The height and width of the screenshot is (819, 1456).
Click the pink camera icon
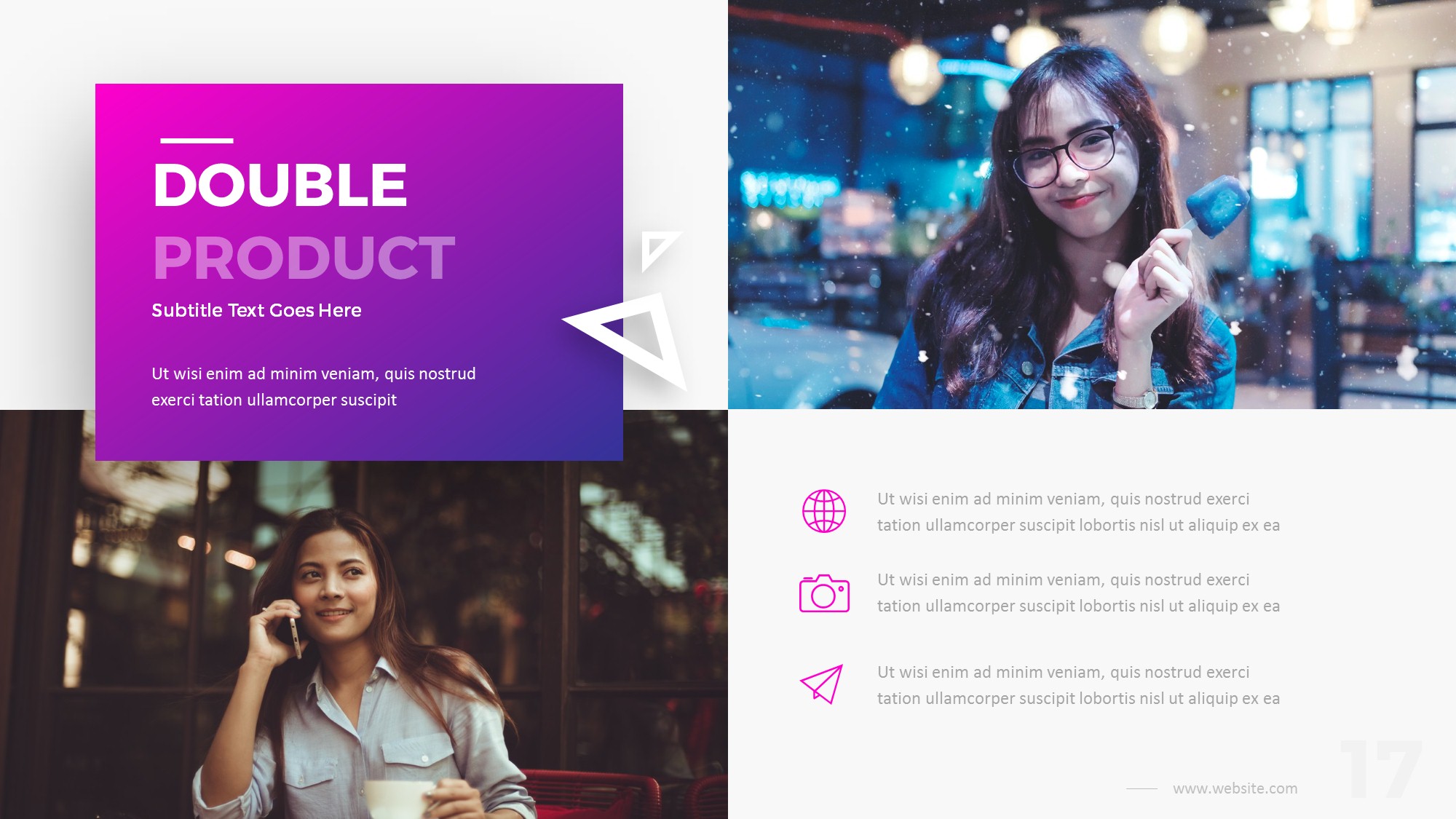(824, 593)
